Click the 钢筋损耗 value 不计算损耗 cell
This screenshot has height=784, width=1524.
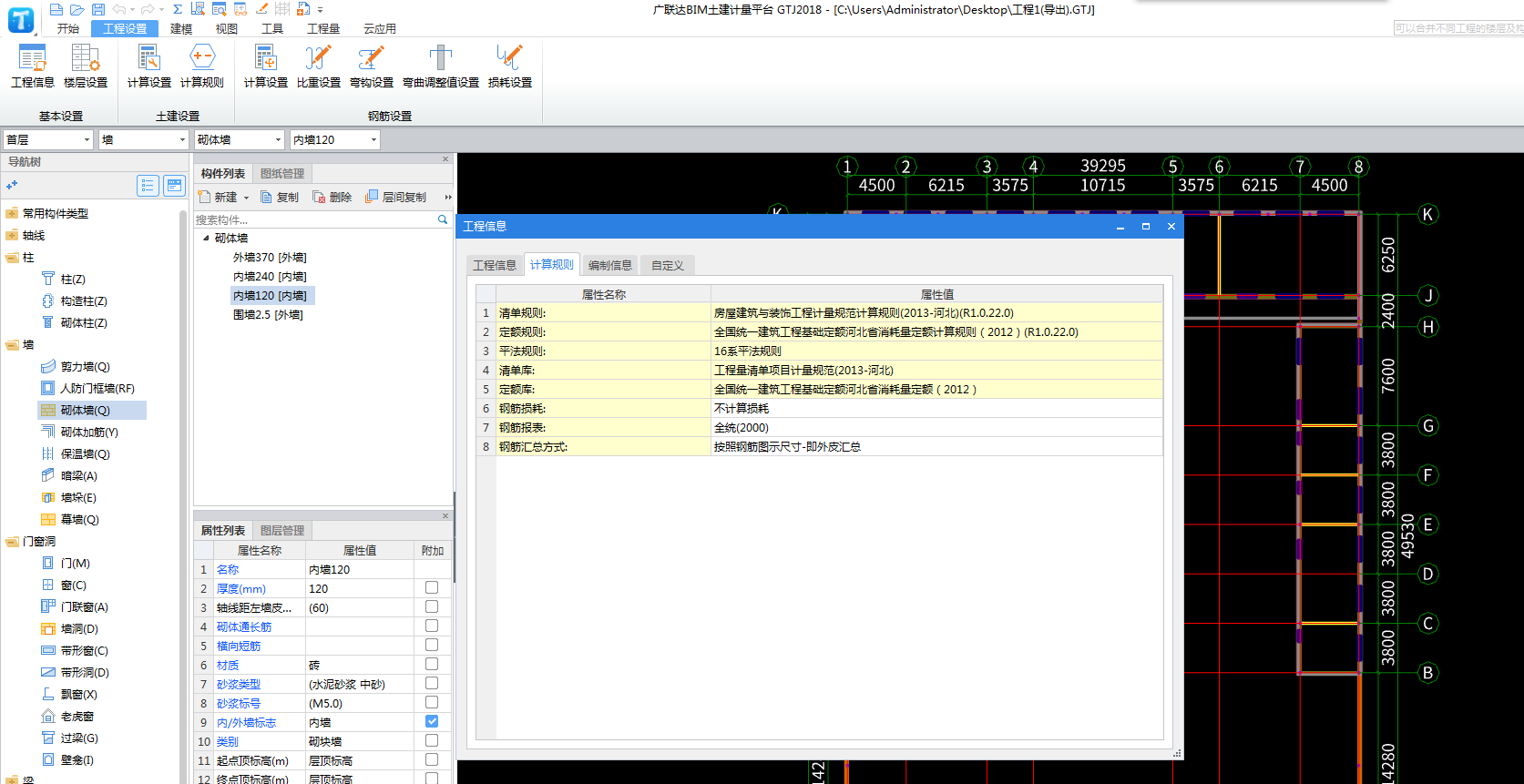tap(936, 408)
